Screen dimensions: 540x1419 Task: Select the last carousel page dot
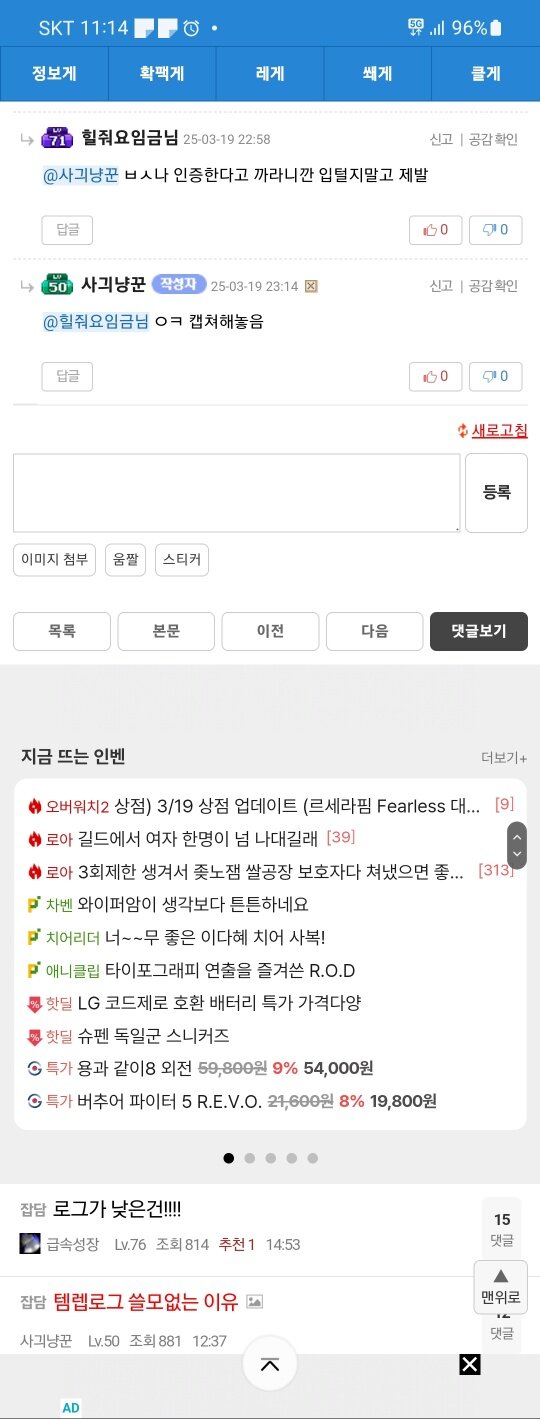click(x=313, y=1158)
